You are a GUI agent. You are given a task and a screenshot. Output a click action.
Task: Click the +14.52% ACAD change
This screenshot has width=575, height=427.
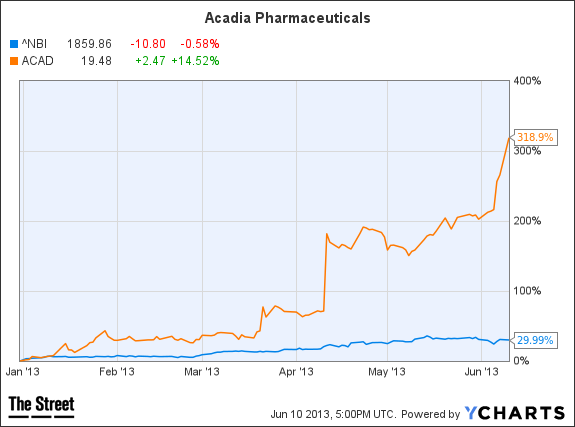click(195, 61)
